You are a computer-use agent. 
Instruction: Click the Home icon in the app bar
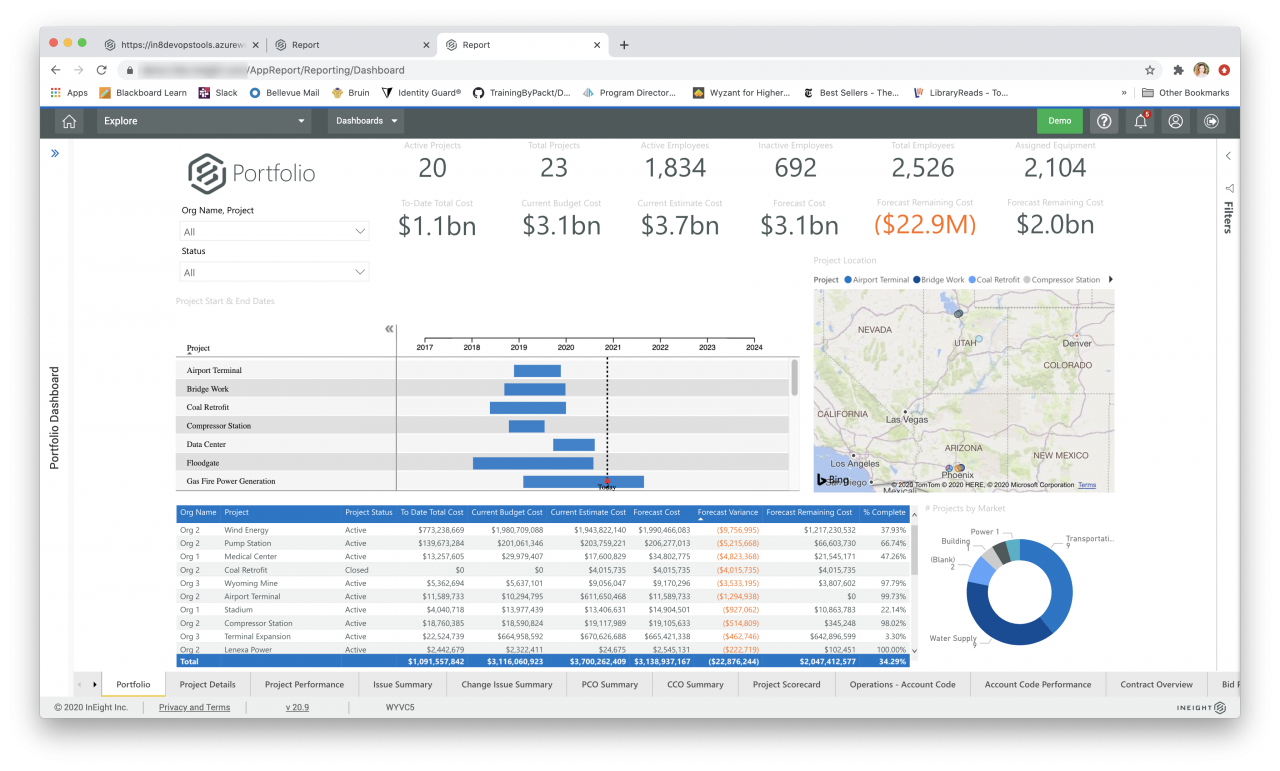click(69, 121)
